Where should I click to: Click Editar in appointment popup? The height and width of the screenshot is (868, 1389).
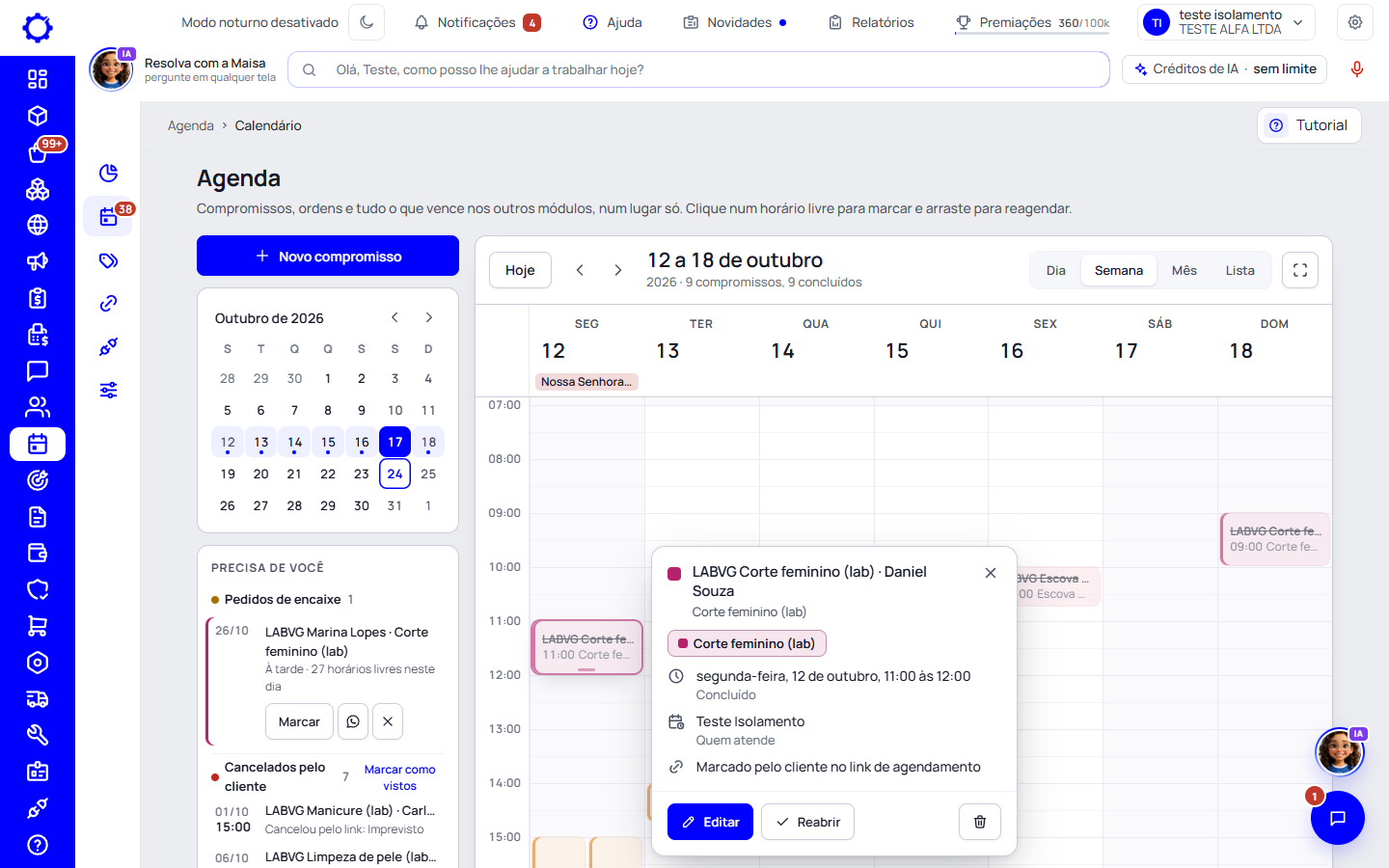click(x=710, y=822)
